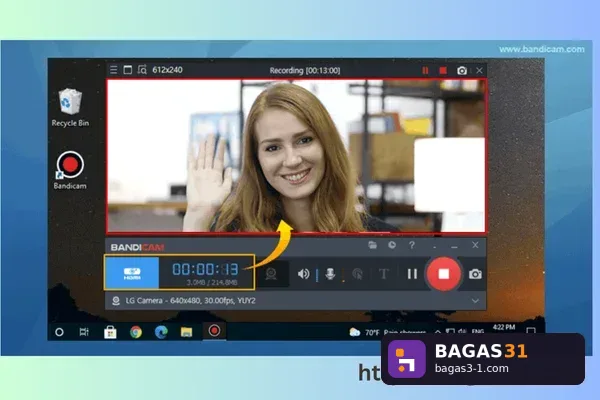Viewport: 600px width, 400px height.
Task: Open File Explorer from taskbar
Action: click(x=186, y=332)
